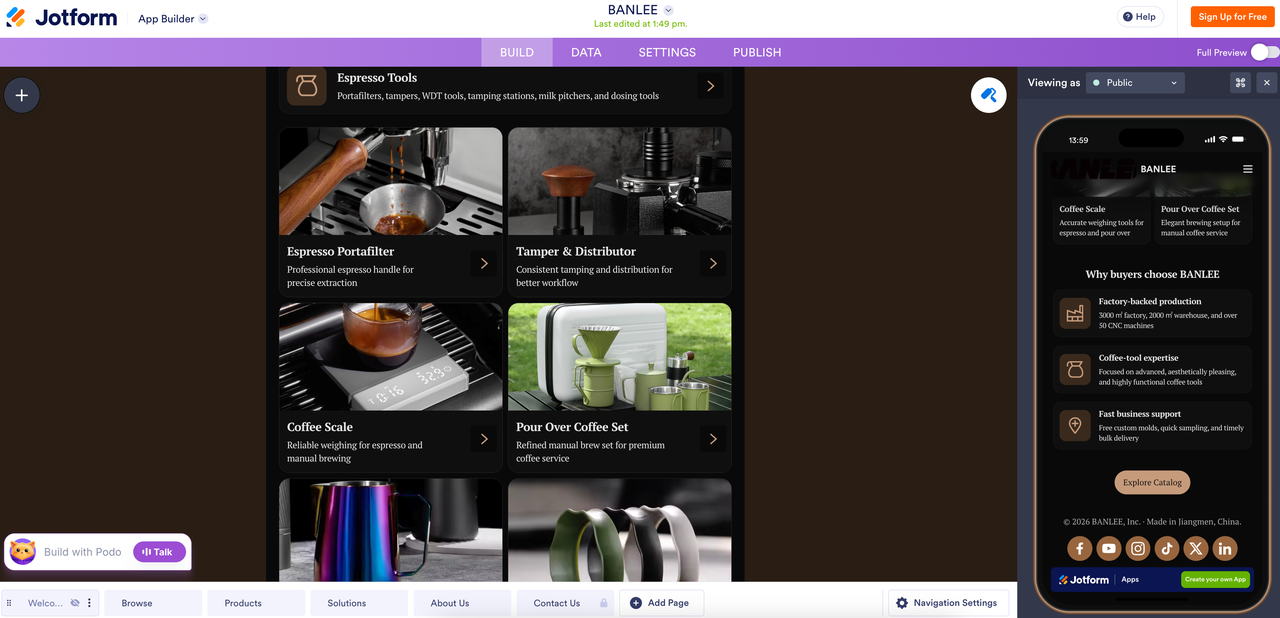Click Sign Up for Free
Screen dimensions: 1280x618
(x=1232, y=17)
